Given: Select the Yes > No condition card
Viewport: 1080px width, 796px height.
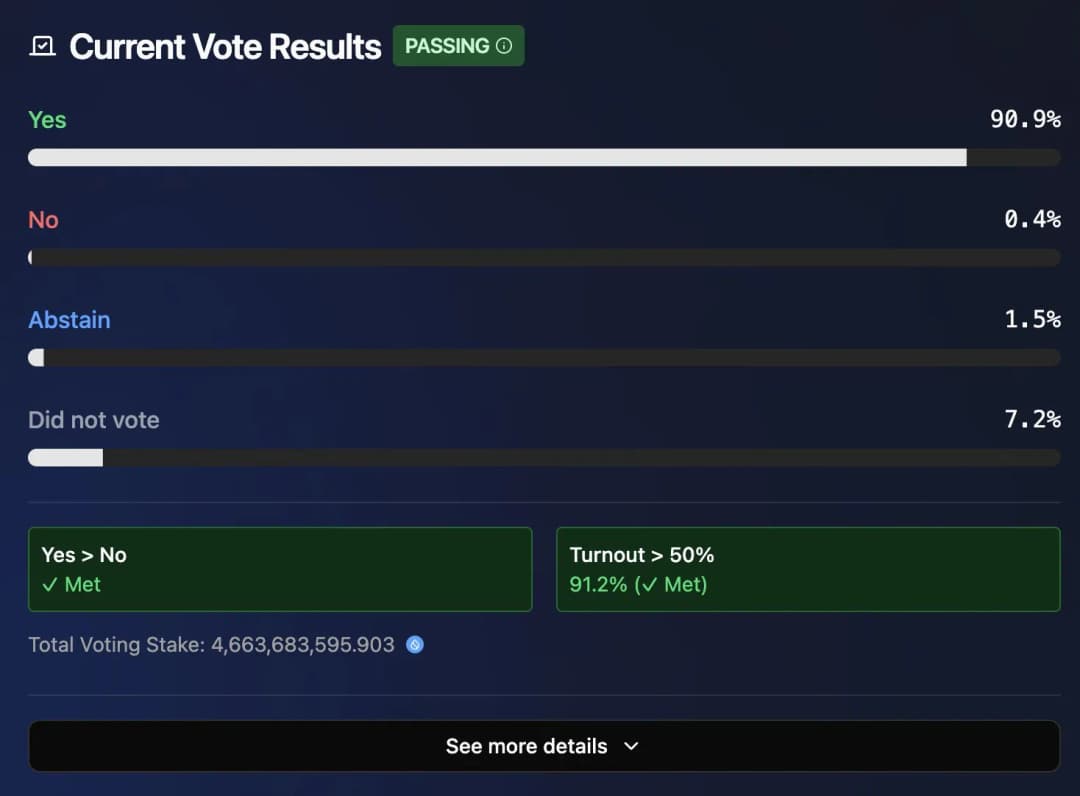Looking at the screenshot, I should (280, 569).
